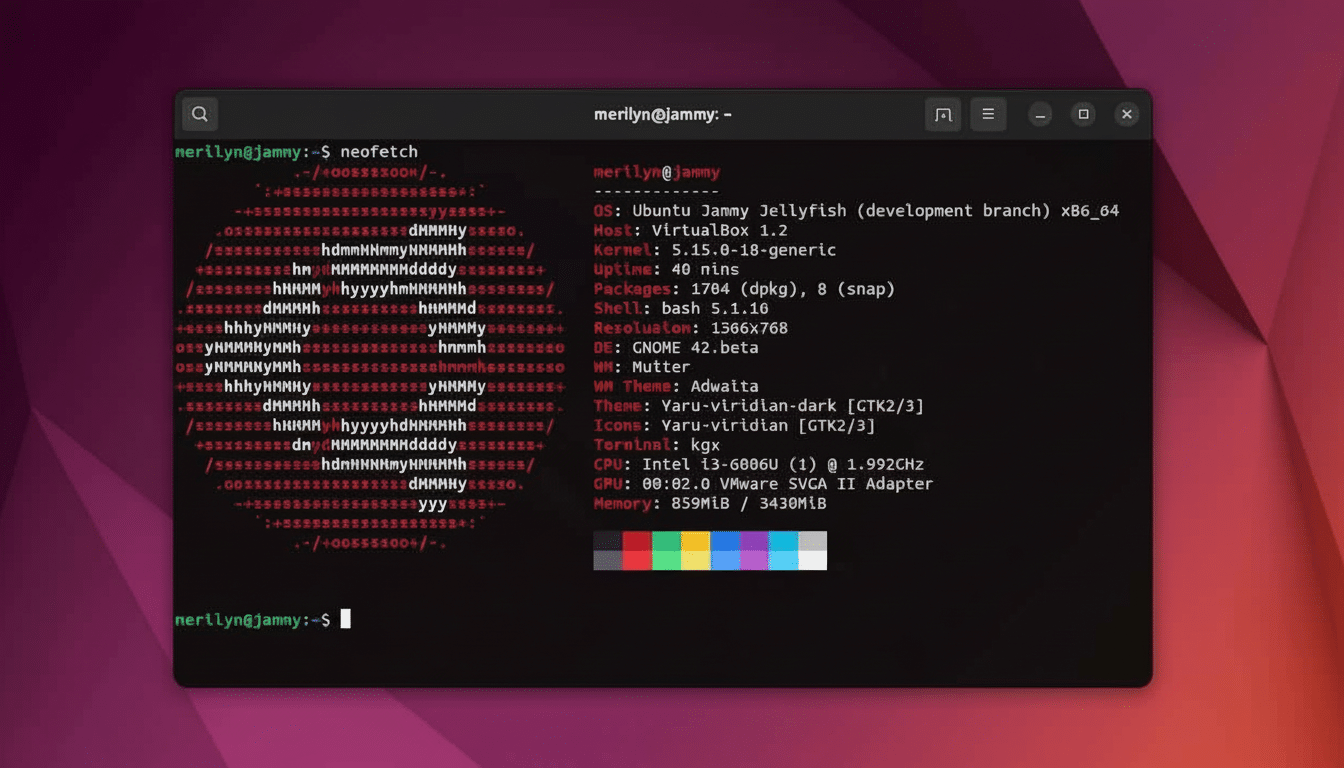The width and height of the screenshot is (1344, 768).
Task: Click the merilyn@jammy header text
Action: (x=657, y=171)
